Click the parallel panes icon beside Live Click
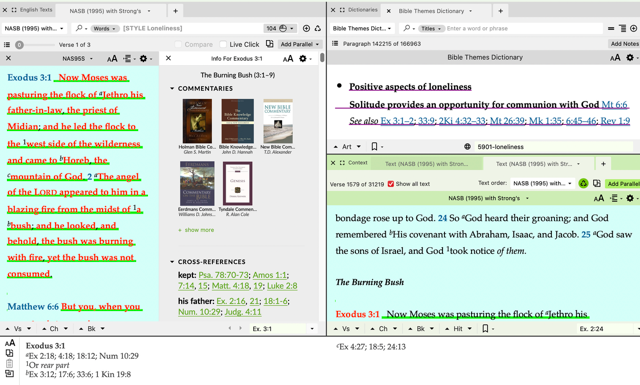The height and width of the screenshot is (385, 640). 269,44
